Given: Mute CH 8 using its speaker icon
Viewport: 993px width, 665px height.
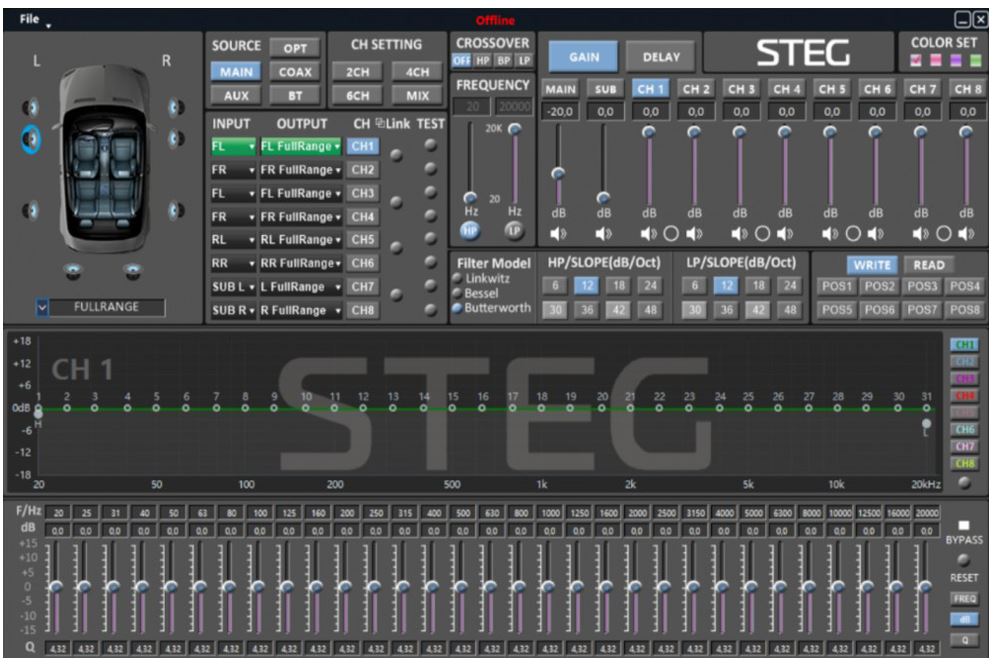Looking at the screenshot, I should tap(966, 234).
